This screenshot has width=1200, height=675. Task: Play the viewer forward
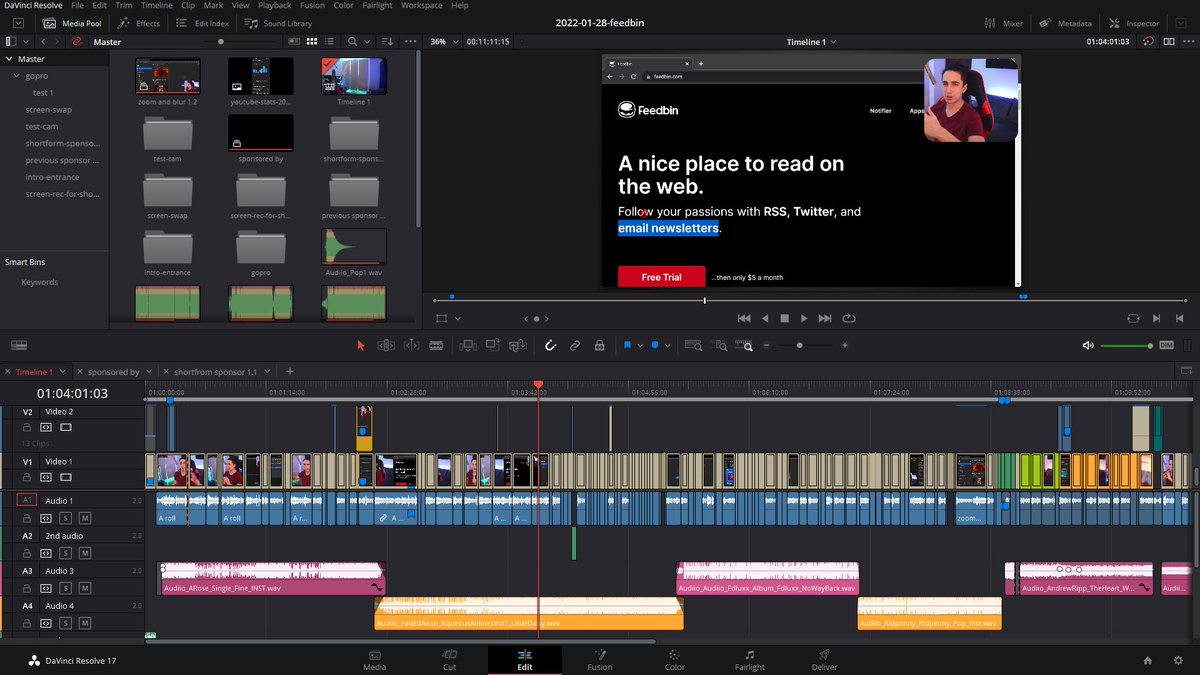[x=804, y=318]
